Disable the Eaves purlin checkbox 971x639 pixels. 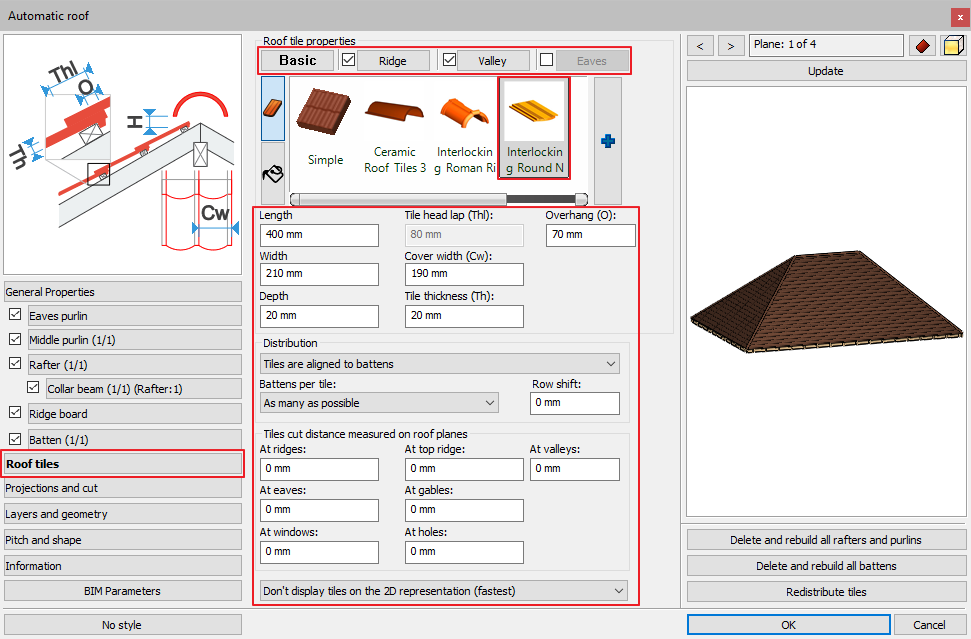(15, 315)
